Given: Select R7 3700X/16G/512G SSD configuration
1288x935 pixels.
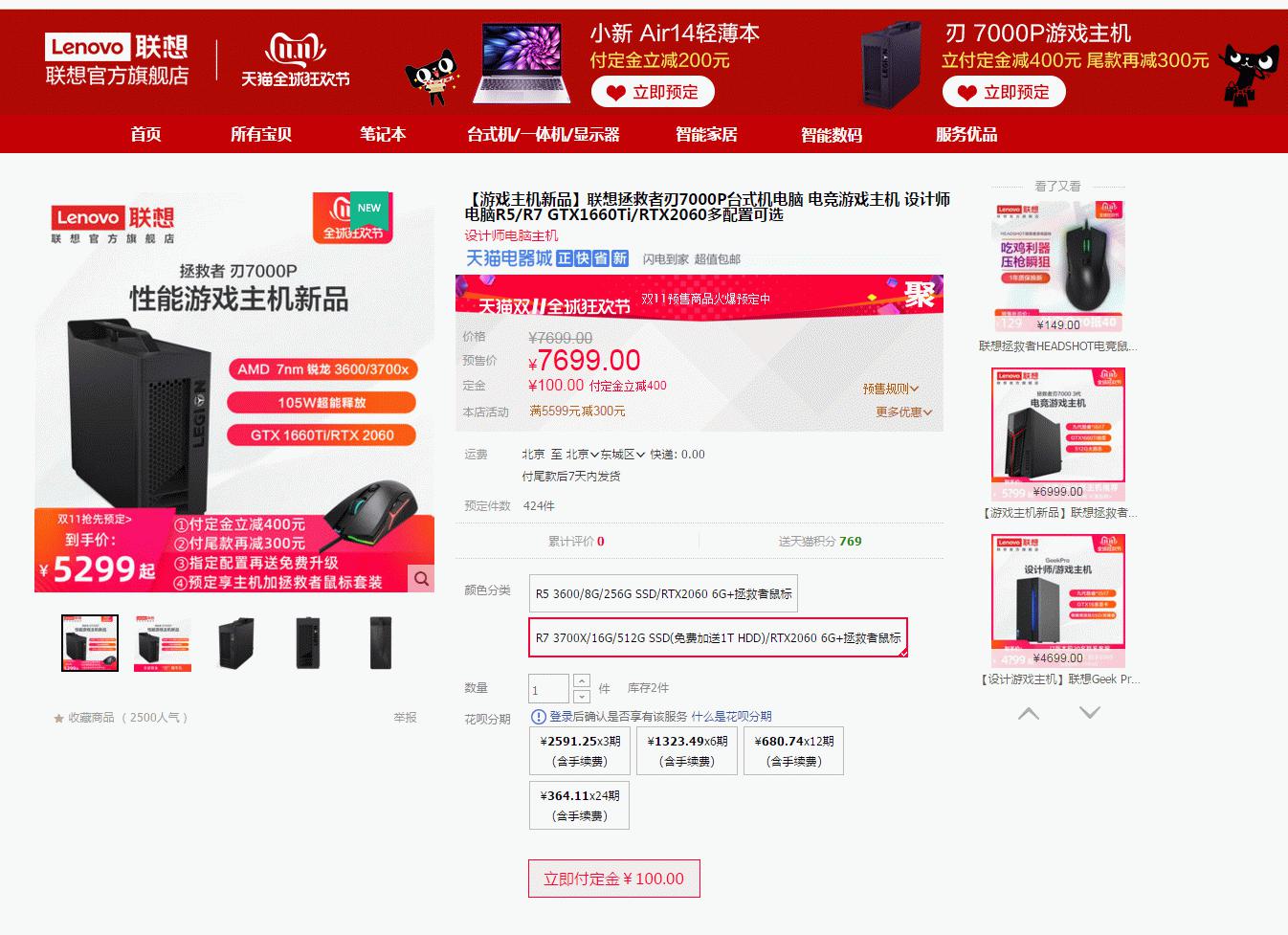Looking at the screenshot, I should 718,637.
